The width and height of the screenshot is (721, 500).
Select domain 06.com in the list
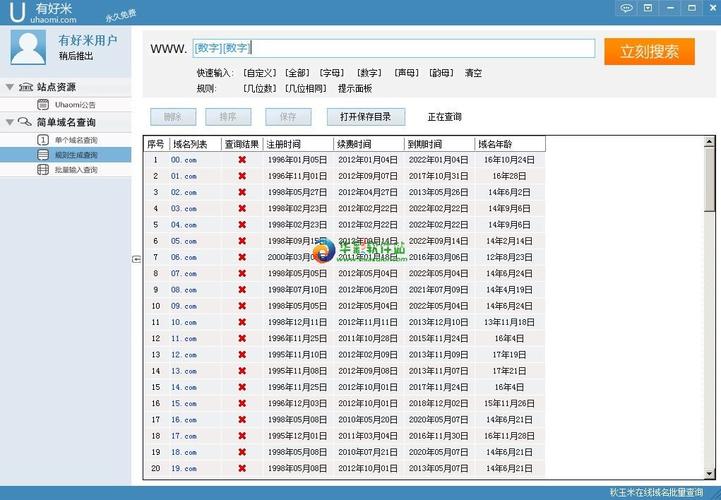[x=183, y=257]
